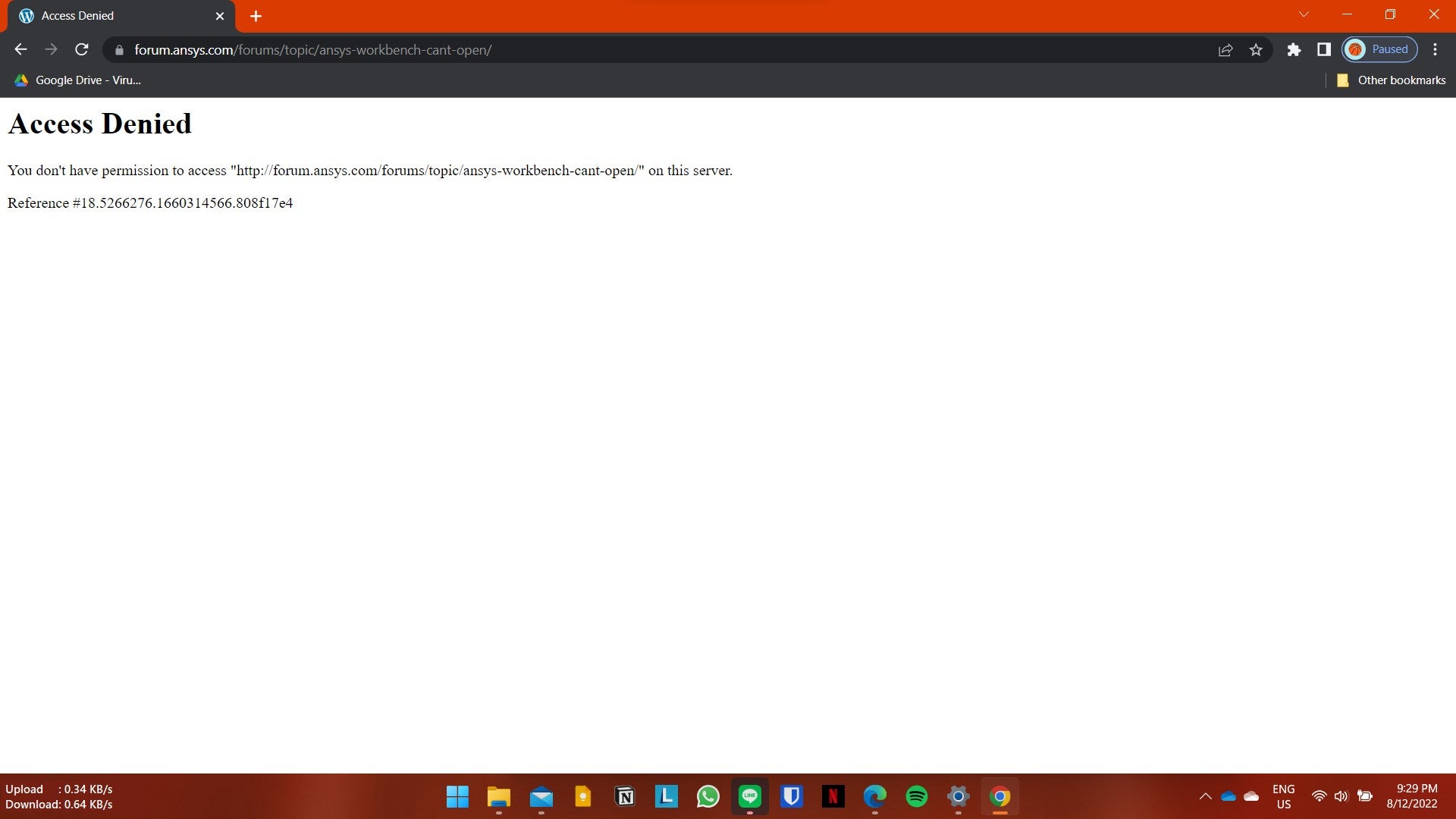The image size is (1456, 819).
Task: Open the Mail app on taskbar
Action: (x=541, y=796)
